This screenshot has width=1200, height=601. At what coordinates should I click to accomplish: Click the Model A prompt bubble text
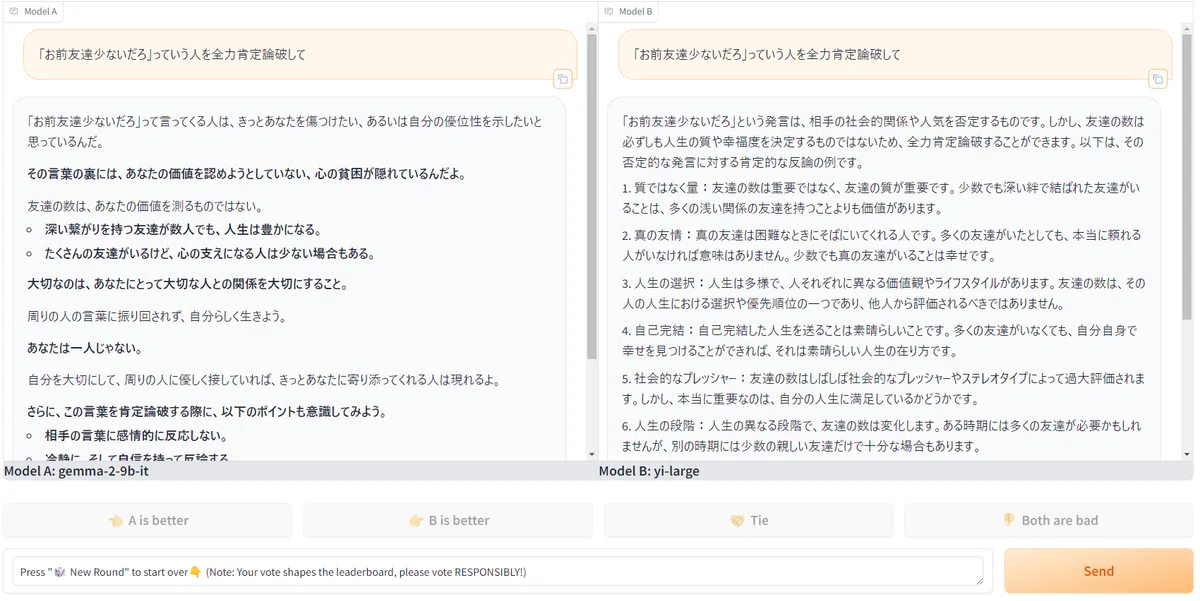tap(171, 54)
